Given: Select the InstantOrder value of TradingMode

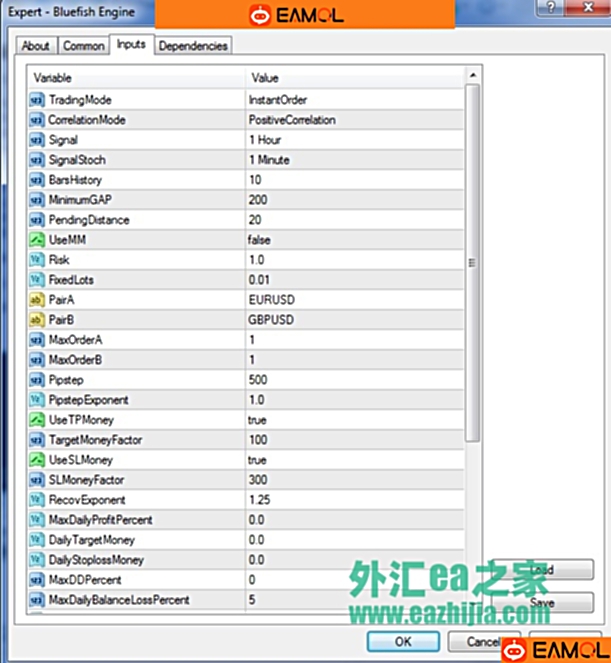Looking at the screenshot, I should (x=278, y=100).
